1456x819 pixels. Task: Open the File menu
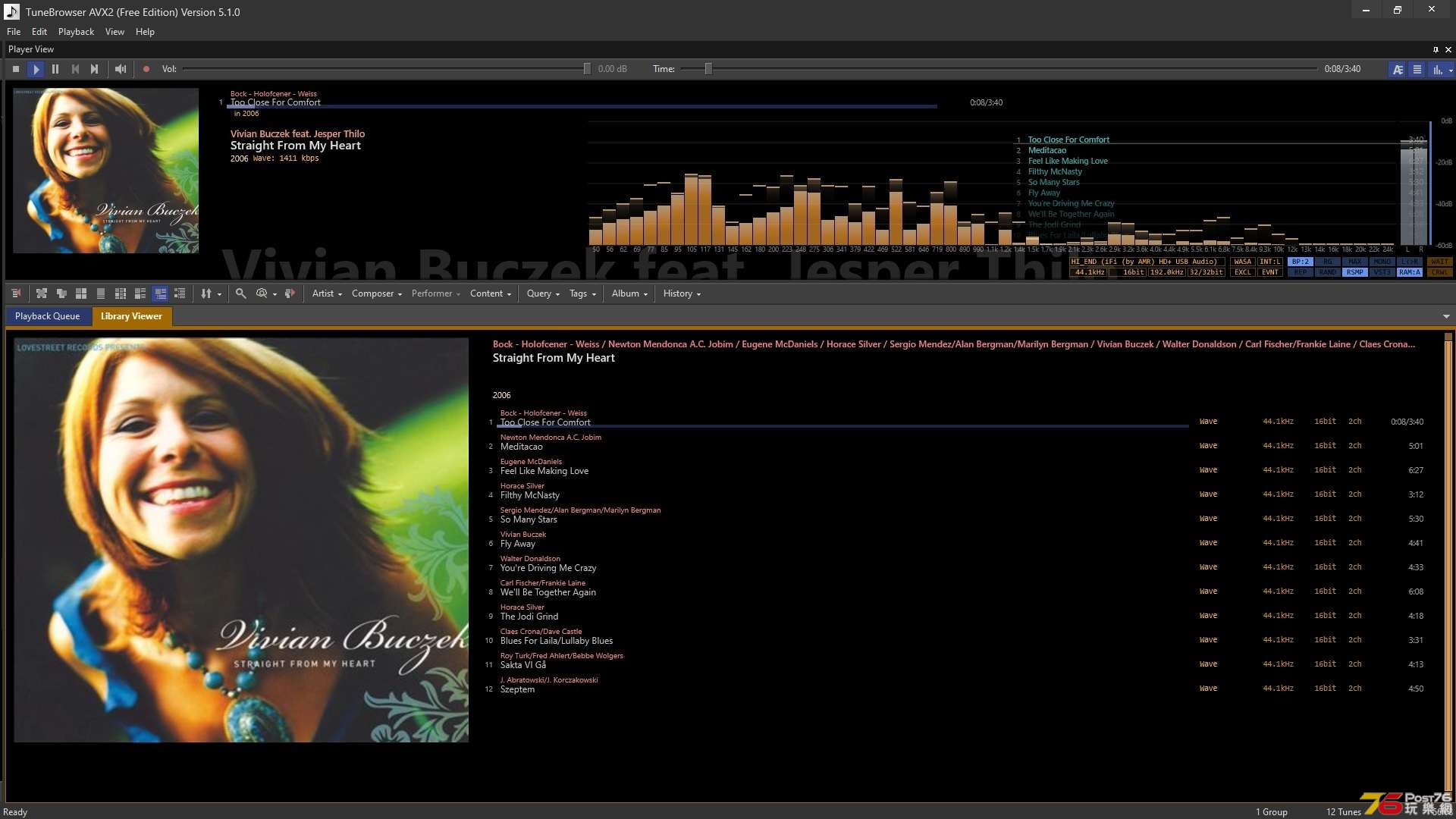[14, 32]
